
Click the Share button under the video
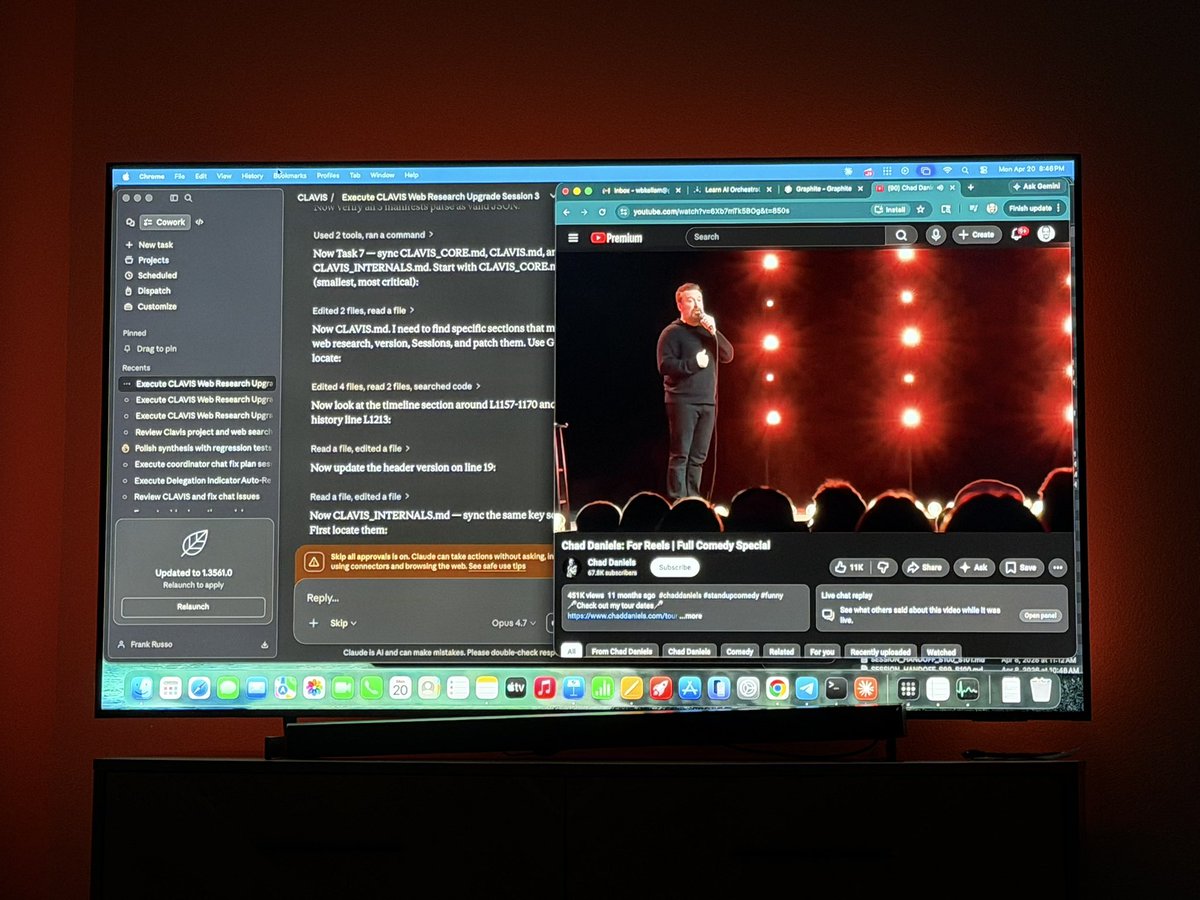pos(925,567)
